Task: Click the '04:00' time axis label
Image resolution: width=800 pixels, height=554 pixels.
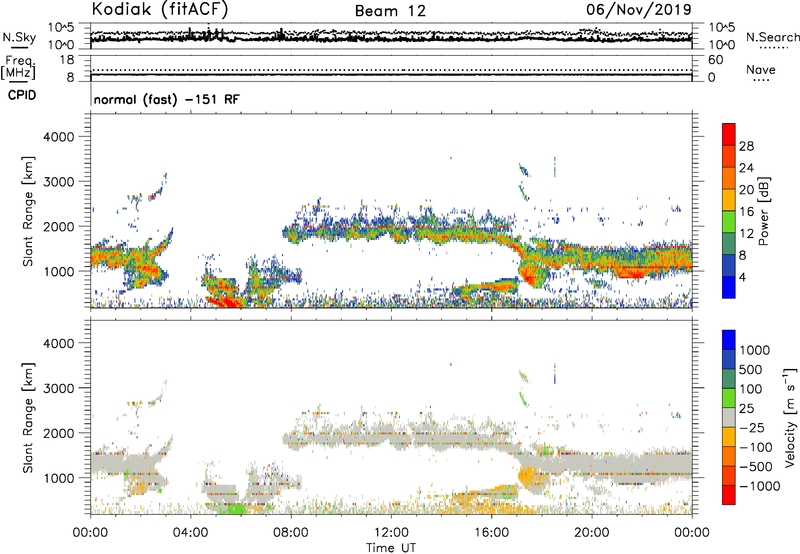Action: [190, 533]
